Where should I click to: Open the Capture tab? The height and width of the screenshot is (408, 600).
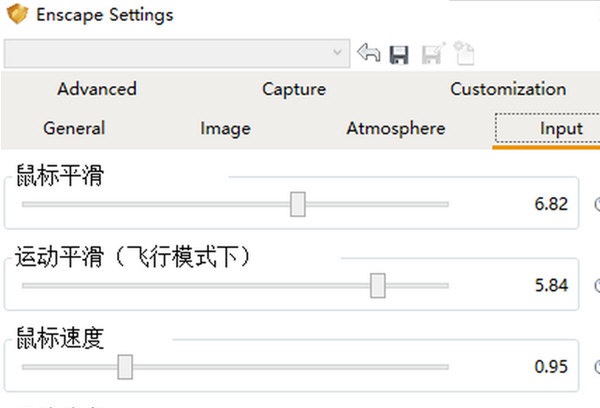click(x=294, y=89)
